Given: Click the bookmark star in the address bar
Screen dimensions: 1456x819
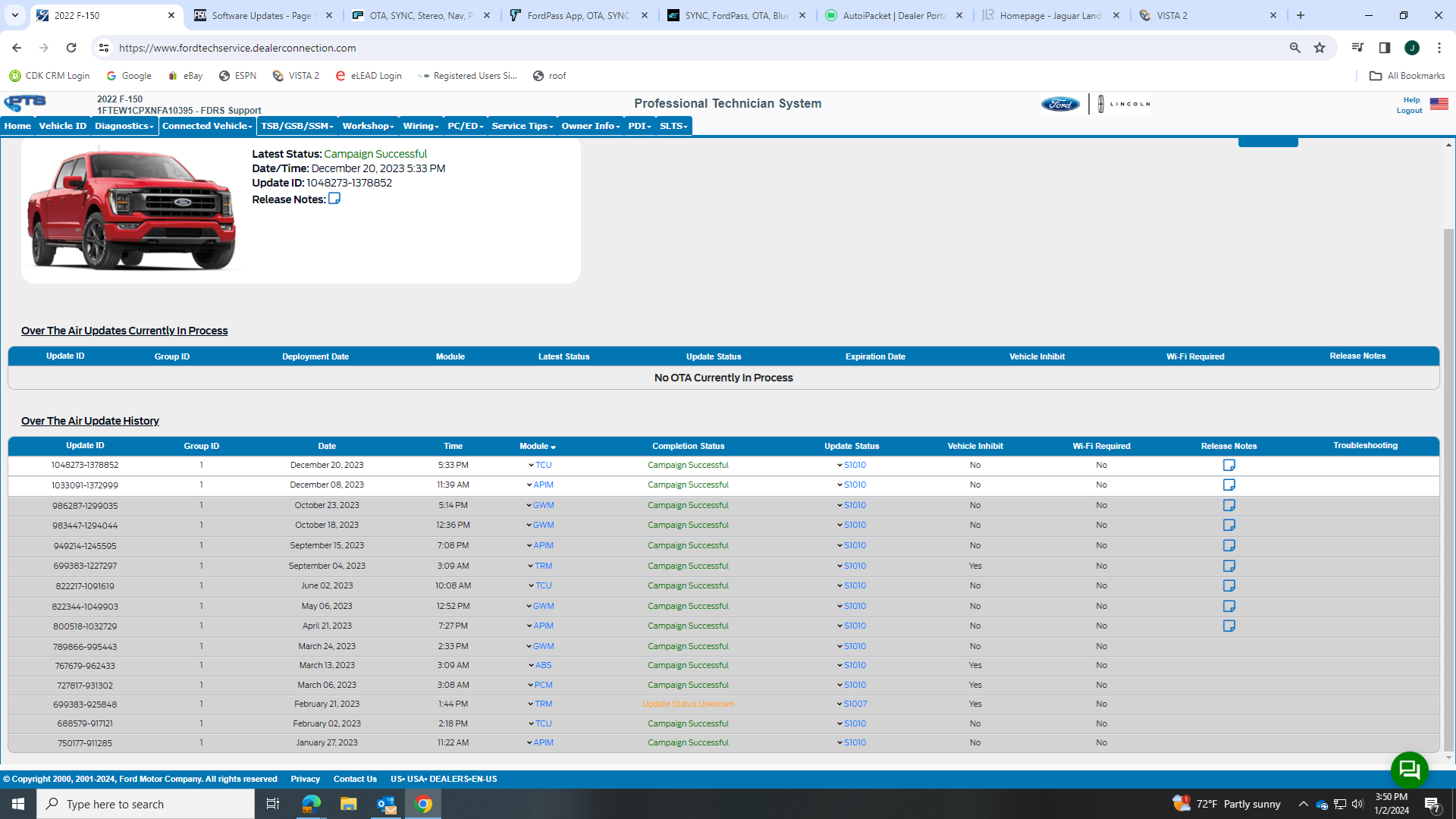Looking at the screenshot, I should pos(1319,47).
